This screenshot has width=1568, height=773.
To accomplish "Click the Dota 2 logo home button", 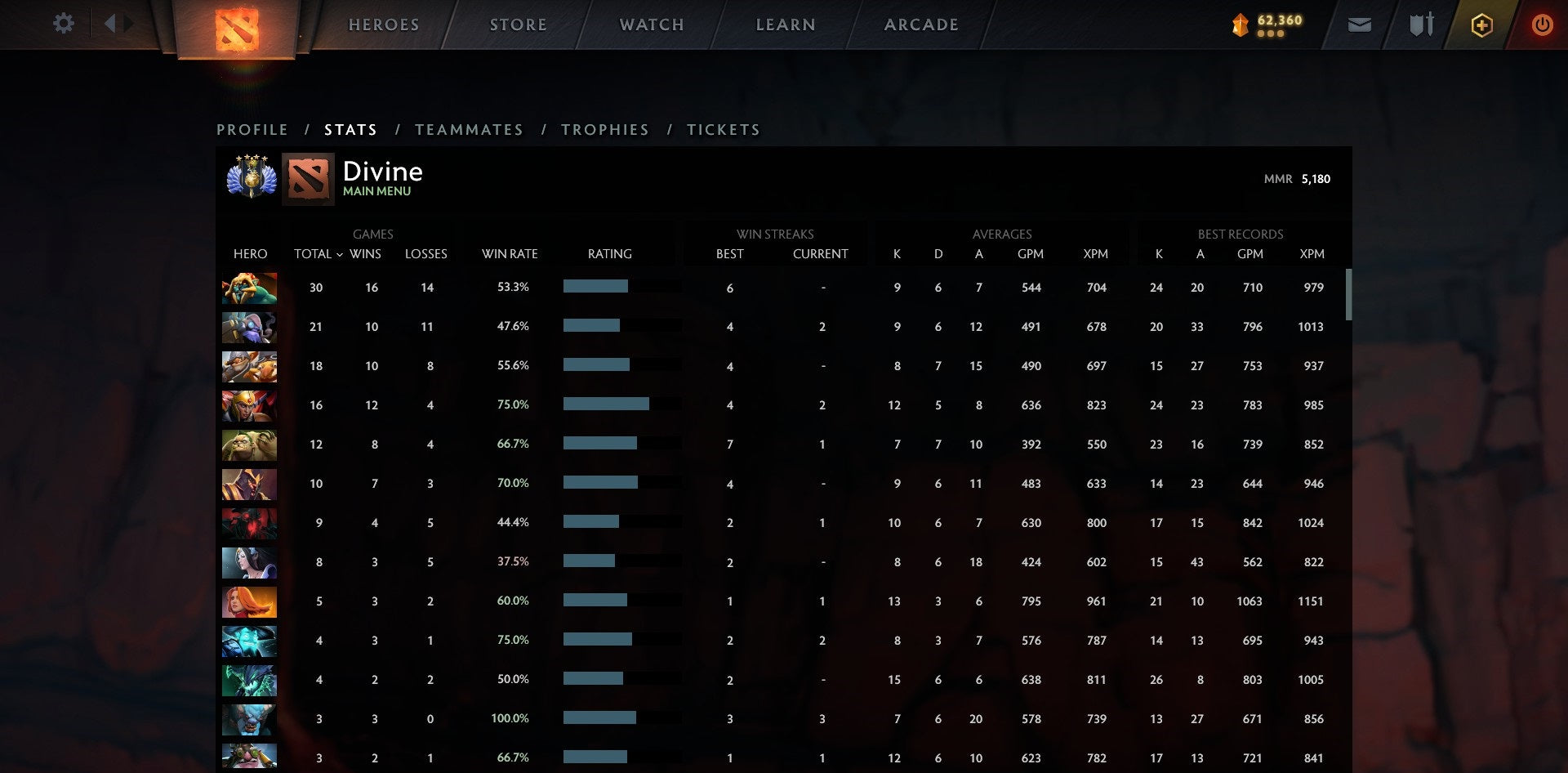I will [237, 29].
